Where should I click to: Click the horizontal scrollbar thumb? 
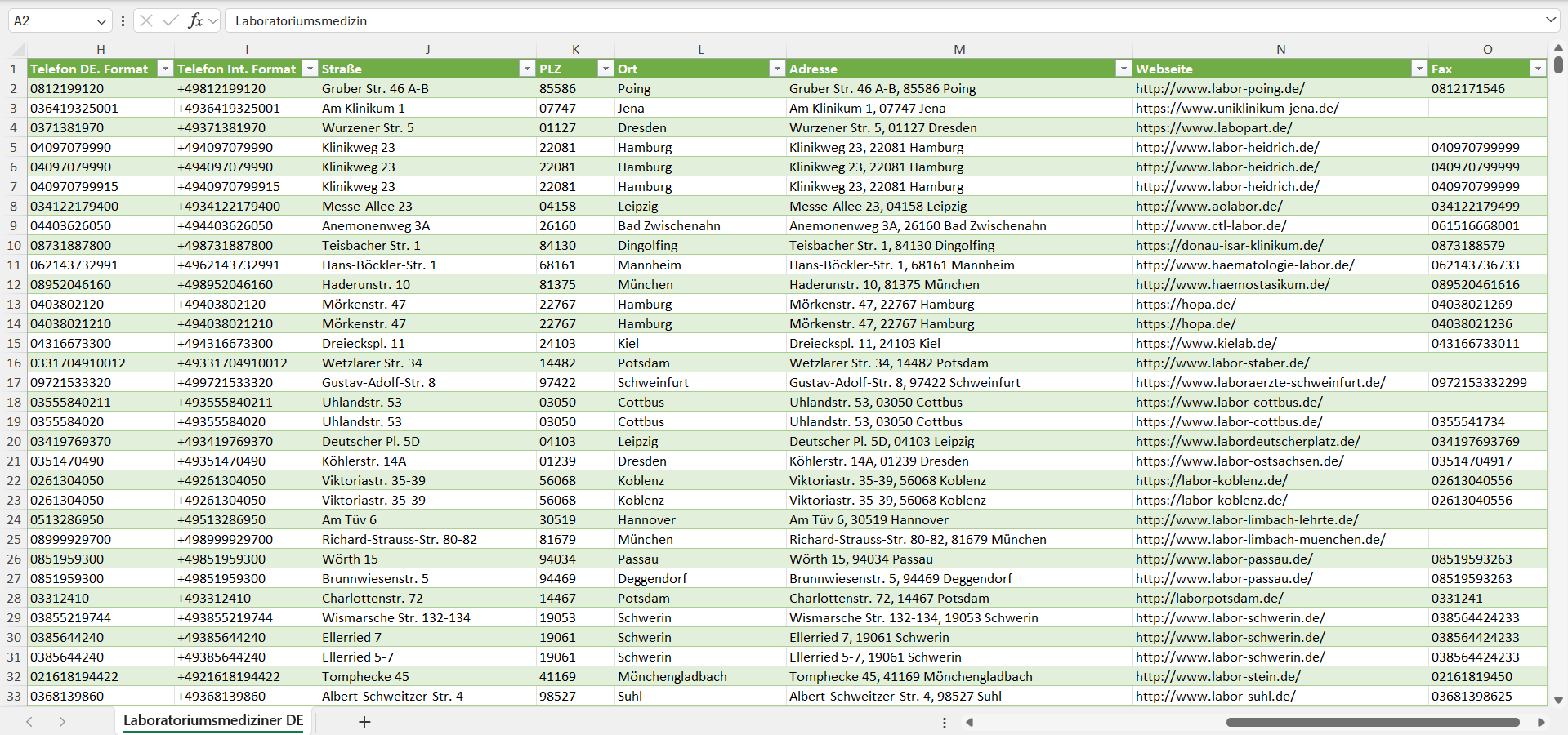click(1372, 722)
